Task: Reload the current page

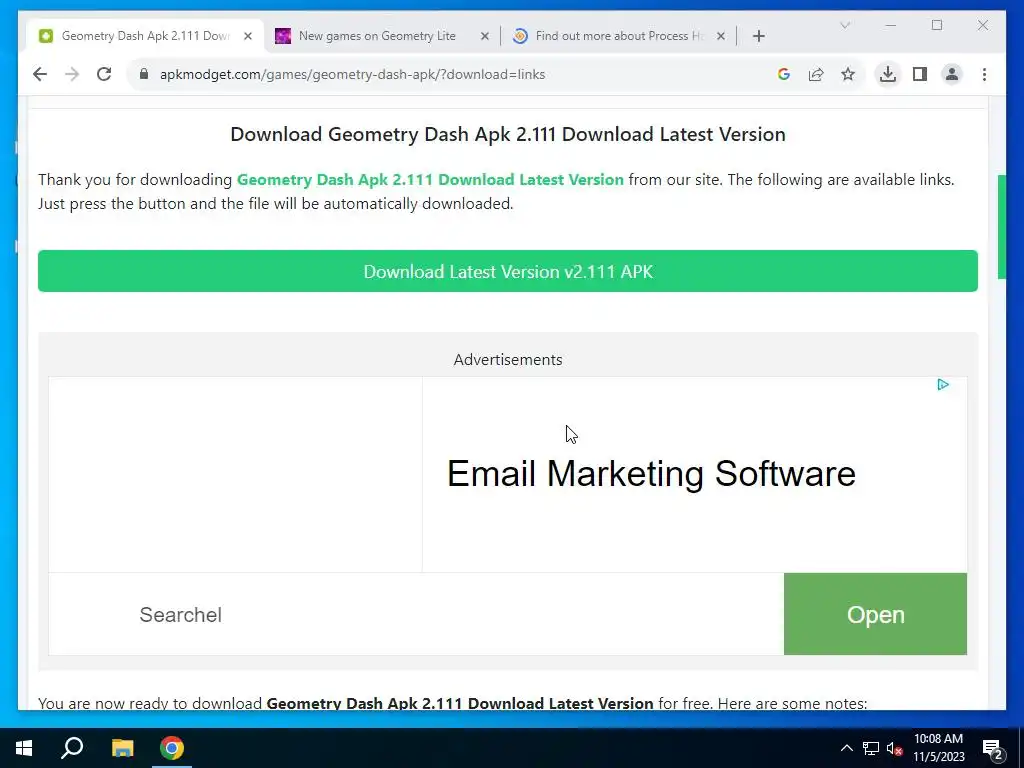Action: pyautogui.click(x=104, y=74)
